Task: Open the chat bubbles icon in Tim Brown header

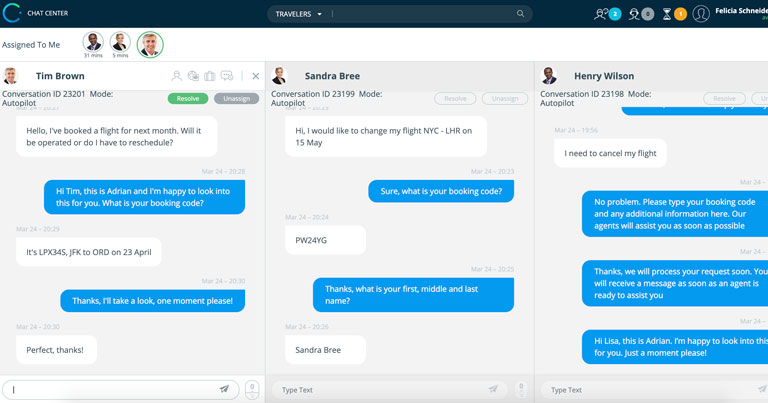Action: 227,76
